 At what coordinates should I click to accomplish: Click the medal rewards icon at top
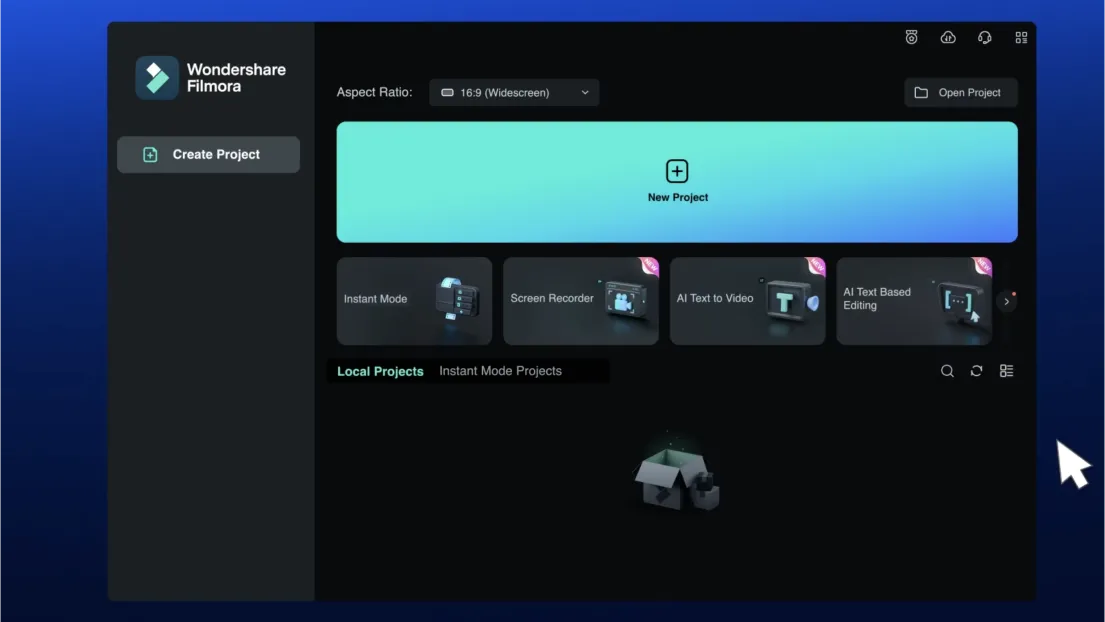[911, 37]
